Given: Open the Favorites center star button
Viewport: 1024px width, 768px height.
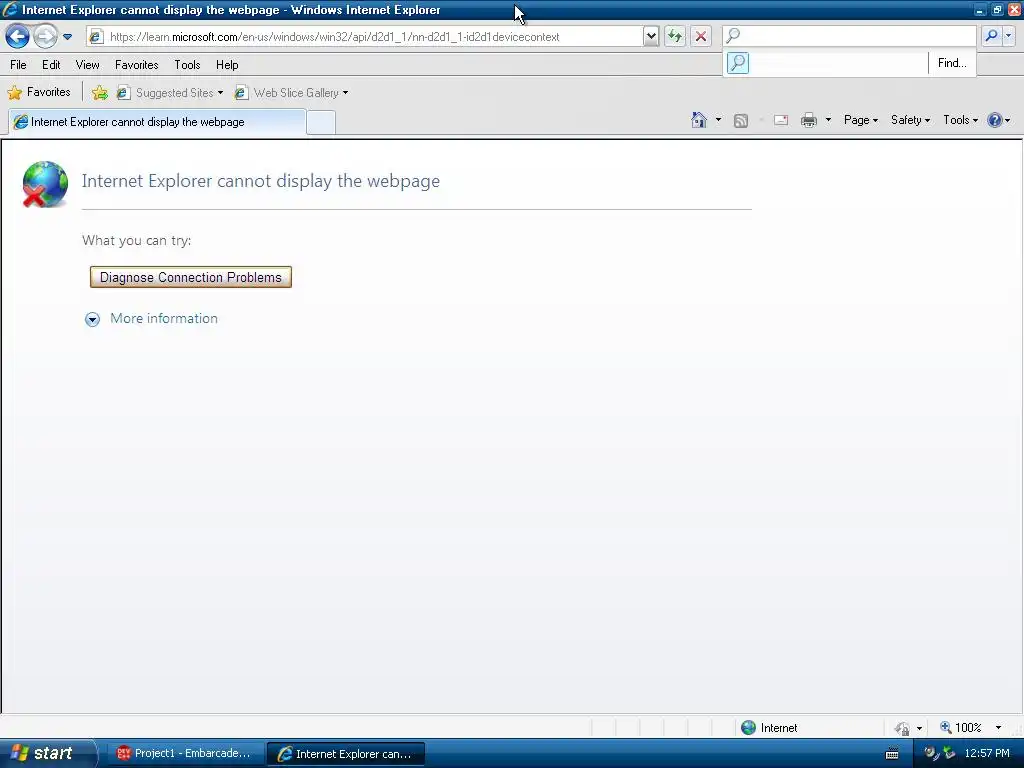Looking at the screenshot, I should tap(39, 92).
